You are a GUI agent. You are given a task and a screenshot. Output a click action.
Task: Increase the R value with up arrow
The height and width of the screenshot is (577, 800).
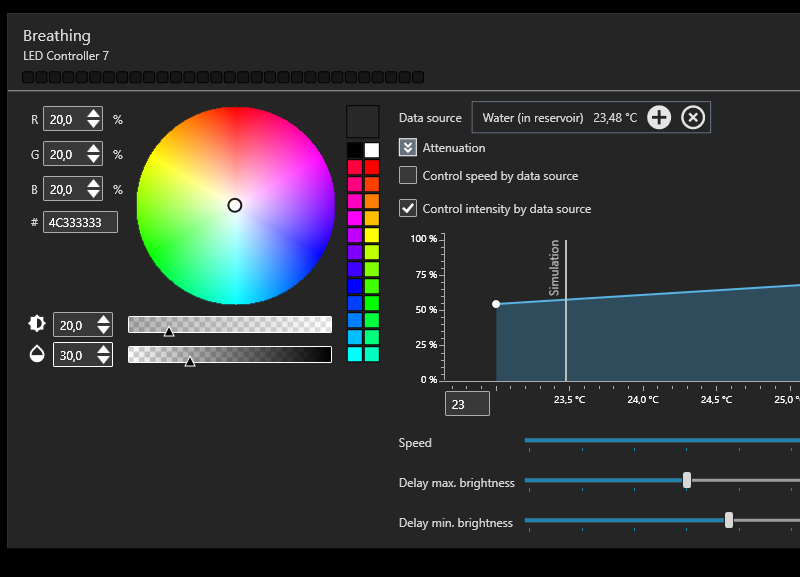[94, 114]
